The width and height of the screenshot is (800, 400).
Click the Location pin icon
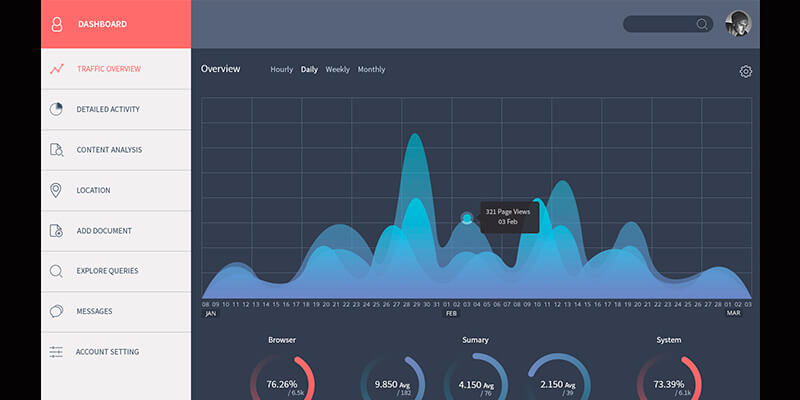click(x=56, y=190)
